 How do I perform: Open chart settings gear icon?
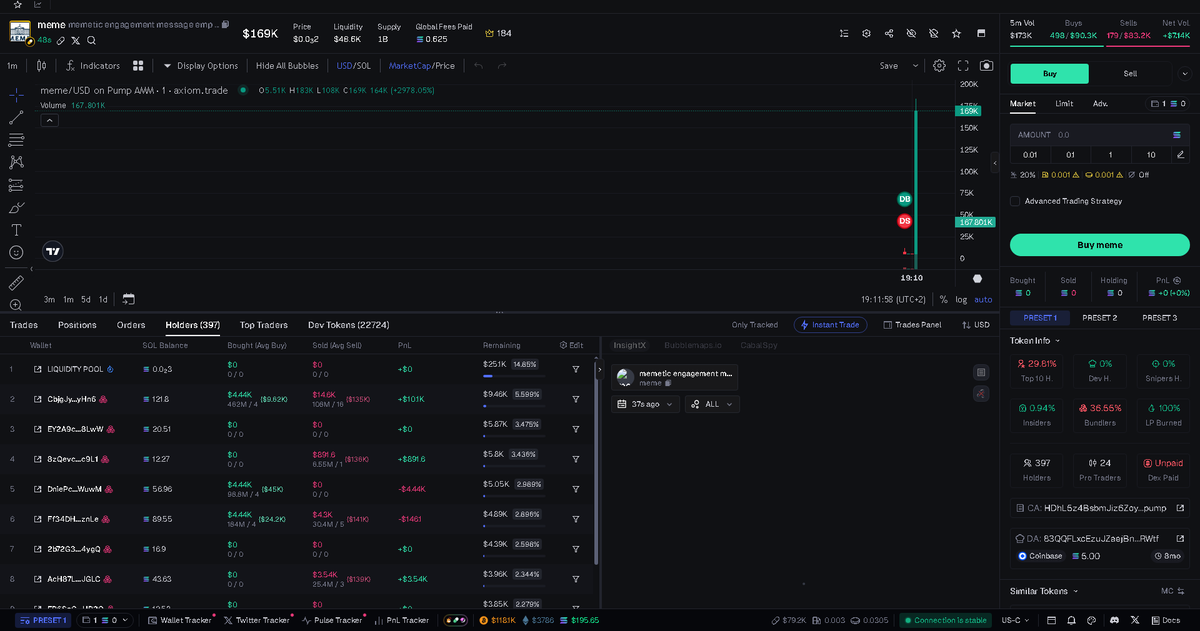coord(939,66)
